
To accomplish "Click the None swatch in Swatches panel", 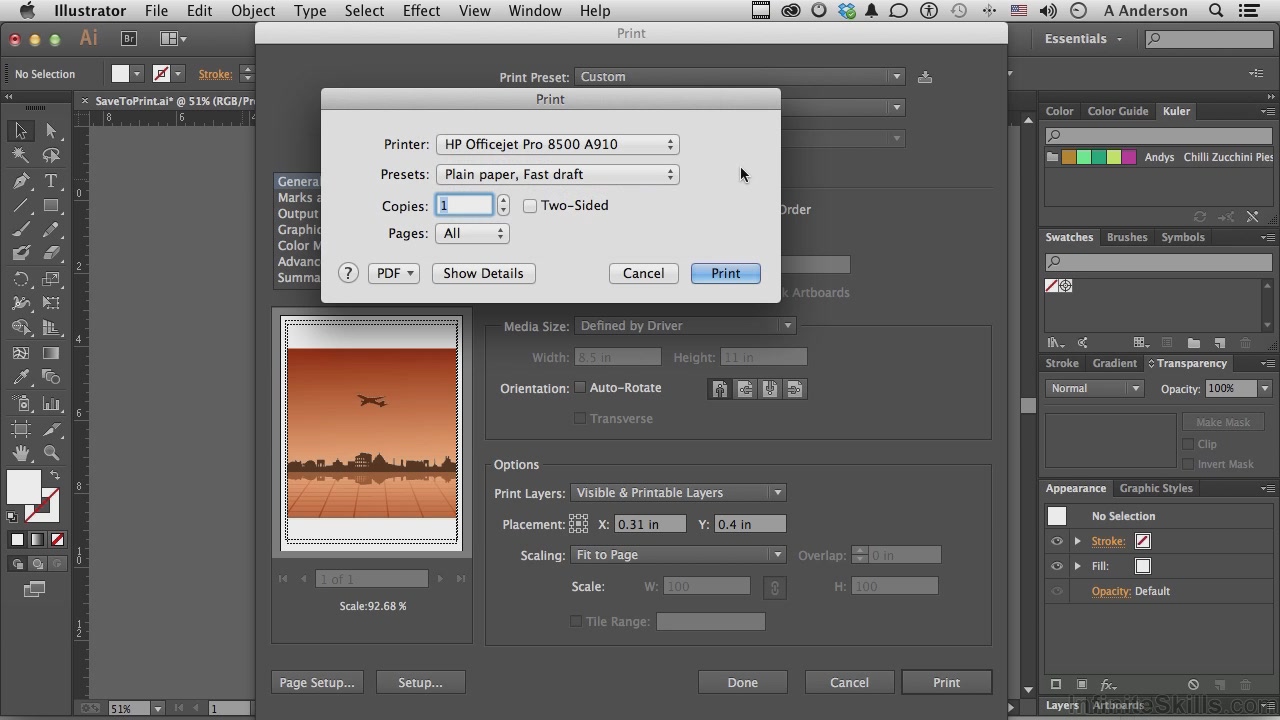I will pyautogui.click(x=1052, y=286).
